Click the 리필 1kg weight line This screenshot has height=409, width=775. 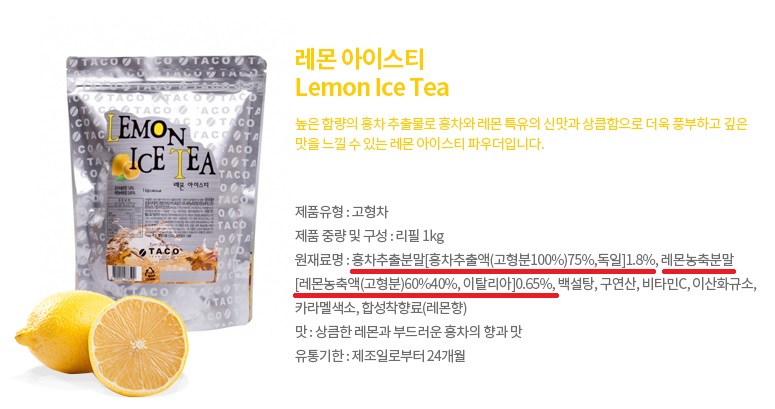(x=369, y=236)
